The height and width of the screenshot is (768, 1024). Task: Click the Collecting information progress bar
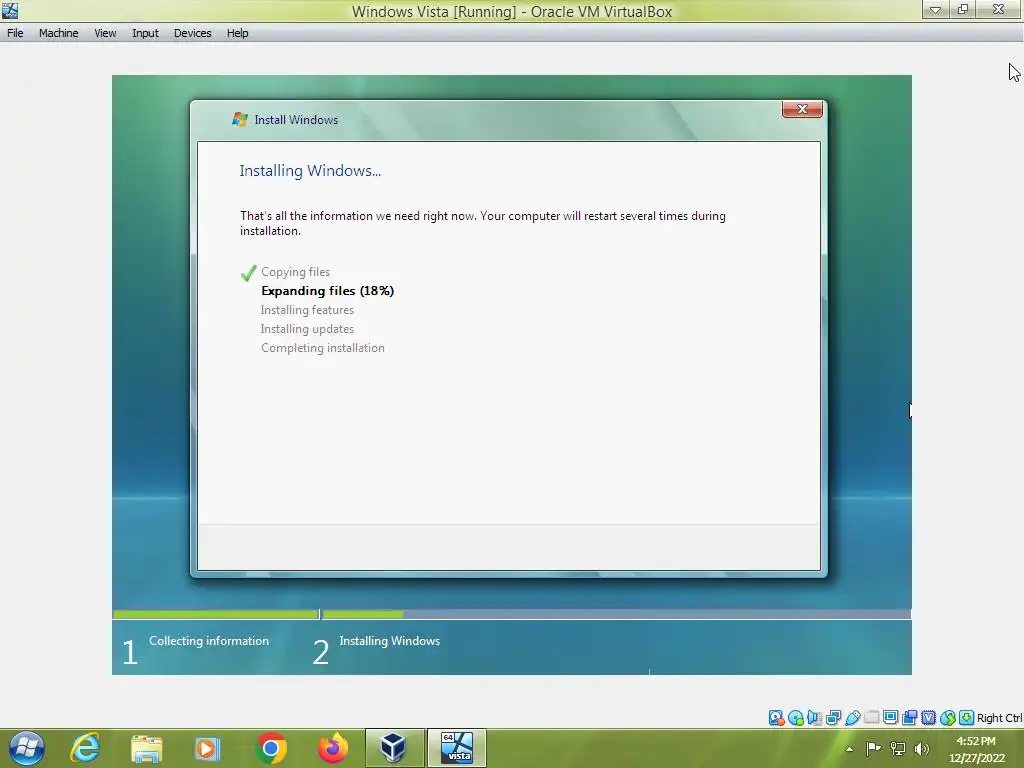pos(216,615)
